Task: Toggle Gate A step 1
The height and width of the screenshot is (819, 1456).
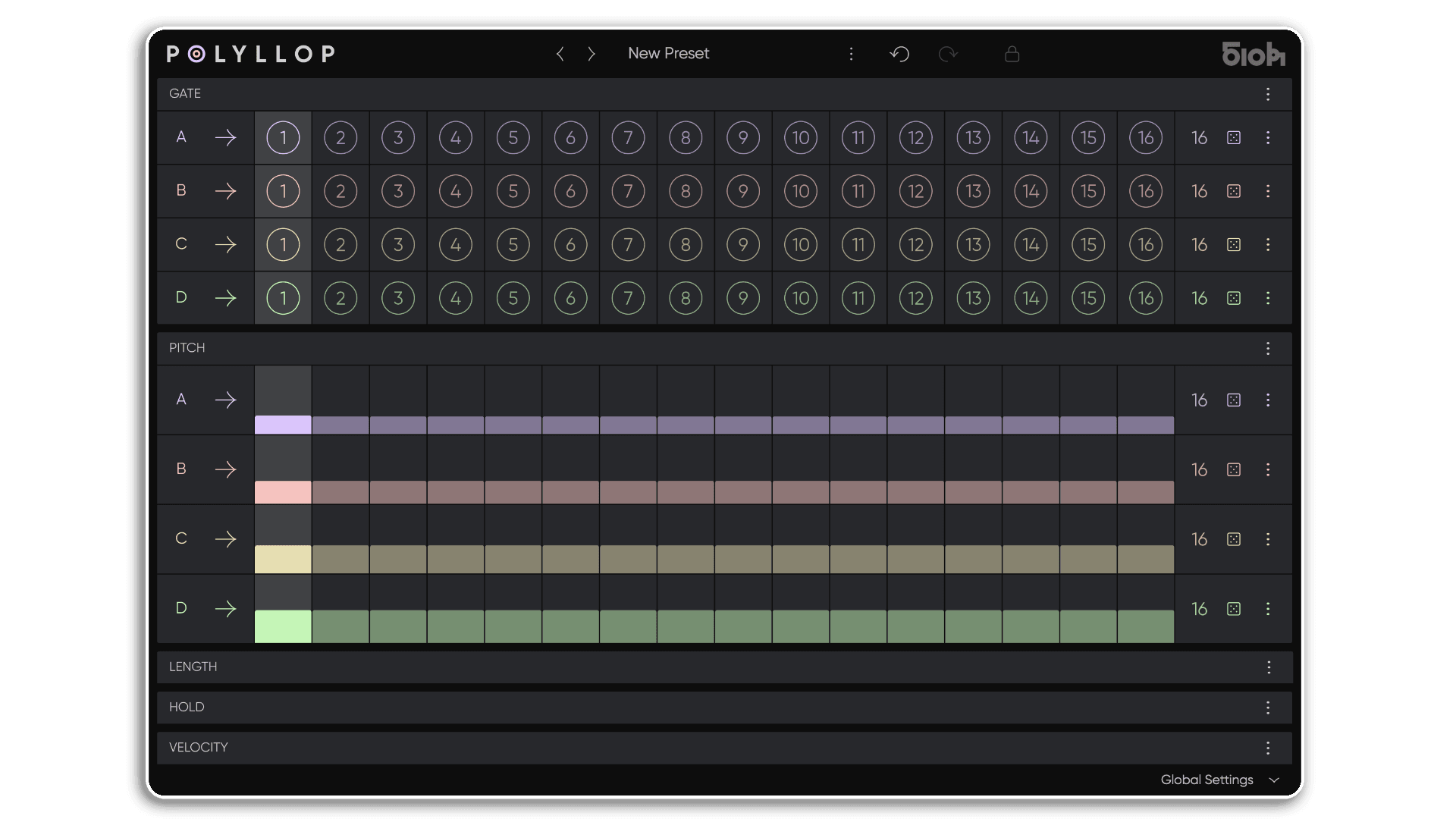Action: 283,138
